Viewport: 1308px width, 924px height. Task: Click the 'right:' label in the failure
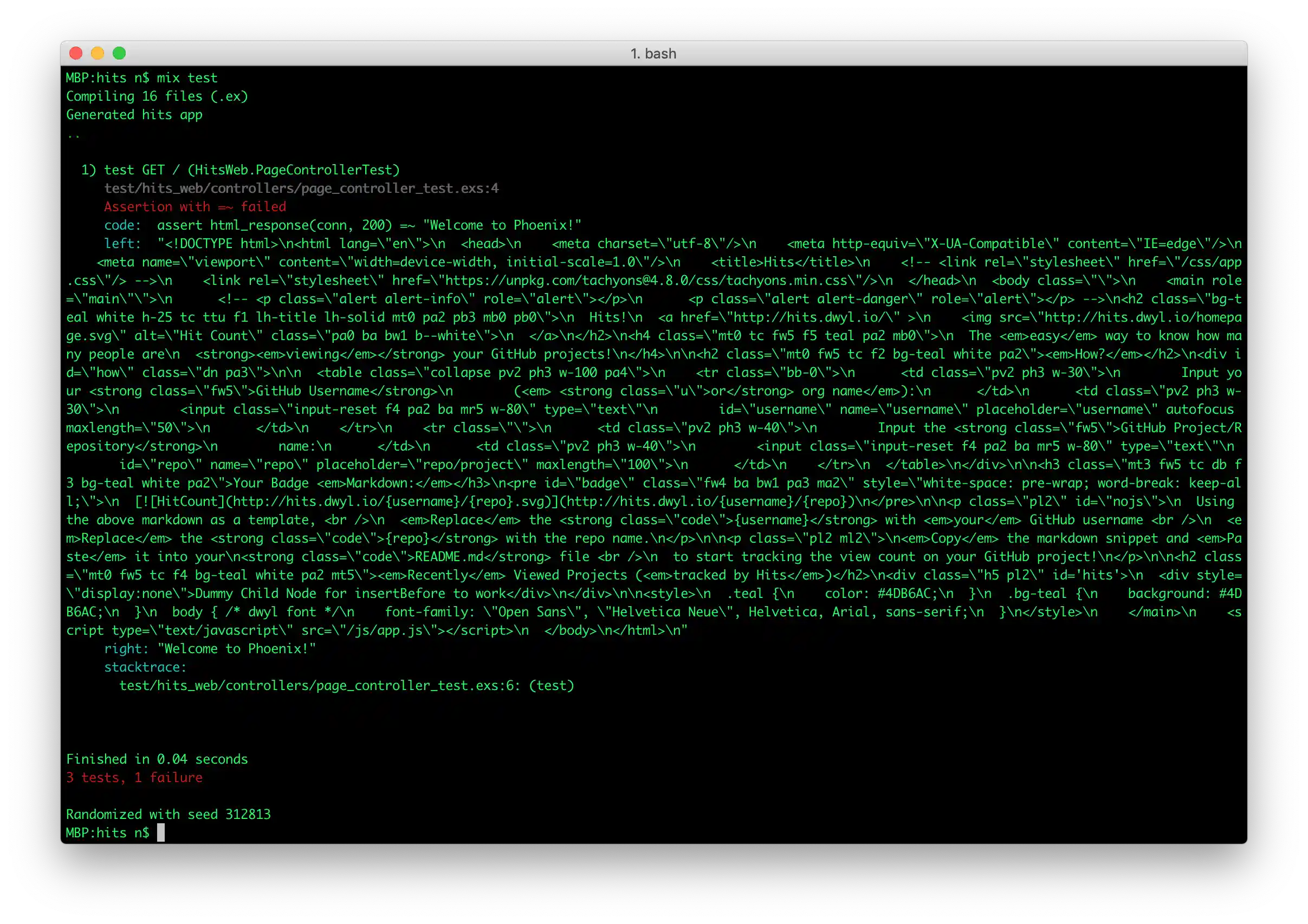point(126,648)
